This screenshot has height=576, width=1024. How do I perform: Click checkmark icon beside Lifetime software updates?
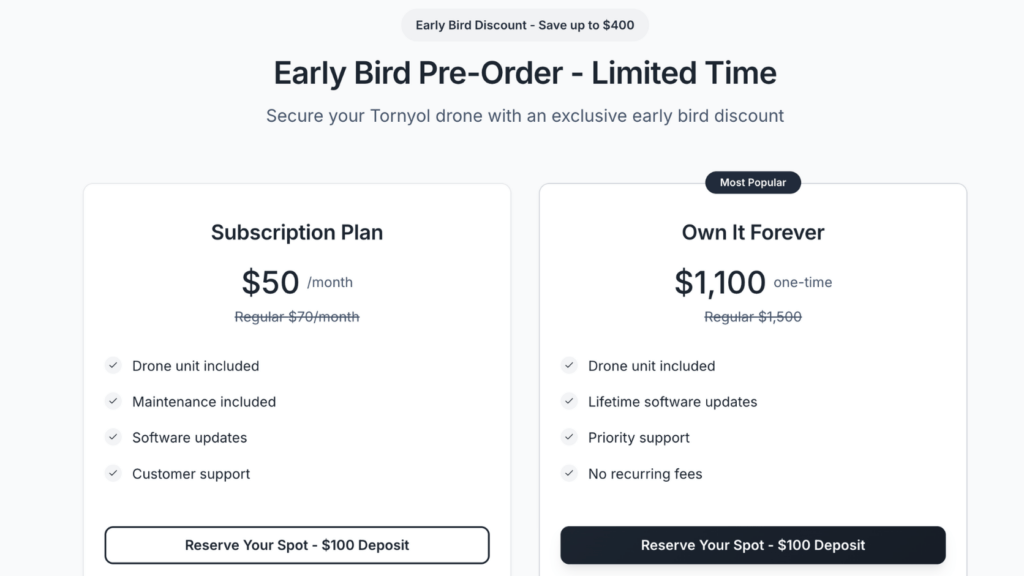[569, 401]
